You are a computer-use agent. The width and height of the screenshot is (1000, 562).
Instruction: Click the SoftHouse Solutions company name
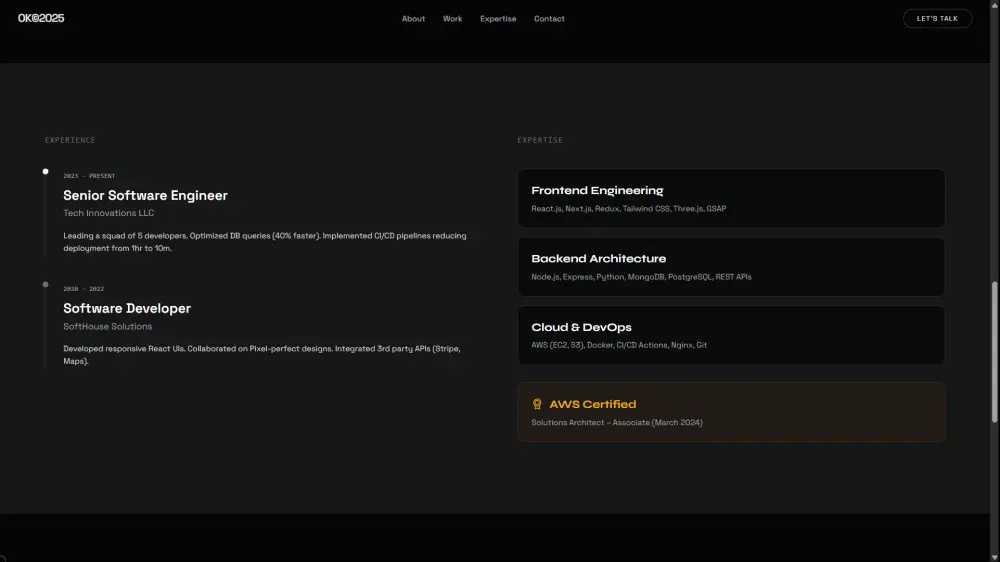pyautogui.click(x=108, y=326)
